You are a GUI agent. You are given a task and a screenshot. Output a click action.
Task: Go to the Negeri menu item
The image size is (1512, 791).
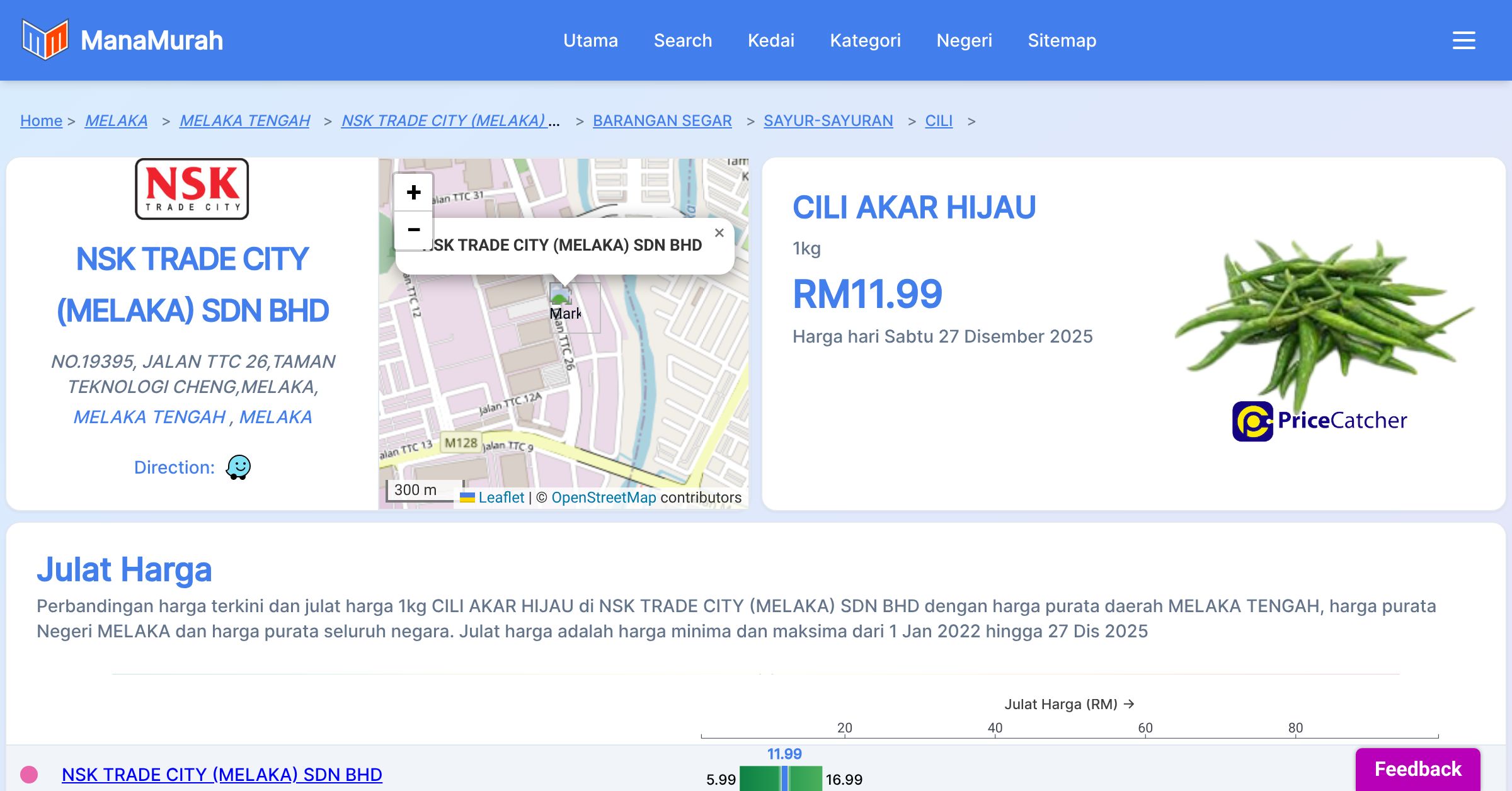pyautogui.click(x=964, y=40)
